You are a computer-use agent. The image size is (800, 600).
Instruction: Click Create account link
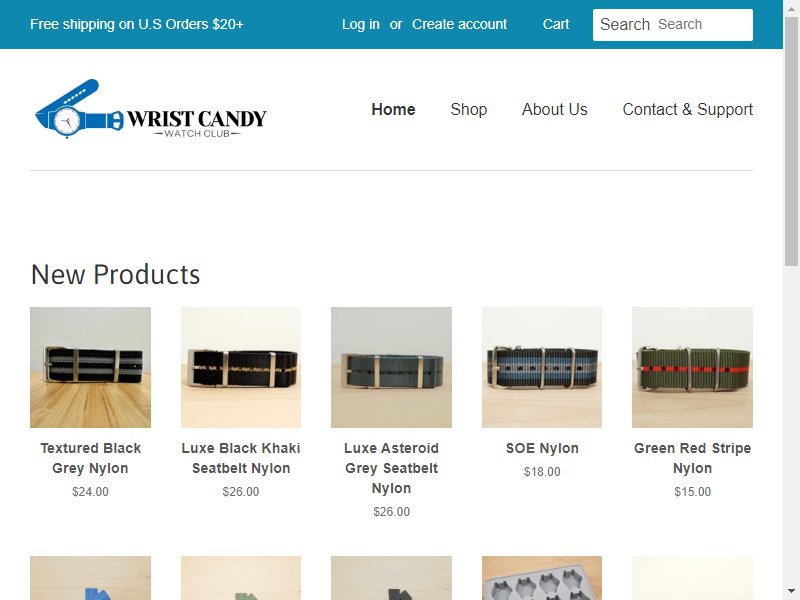460,24
